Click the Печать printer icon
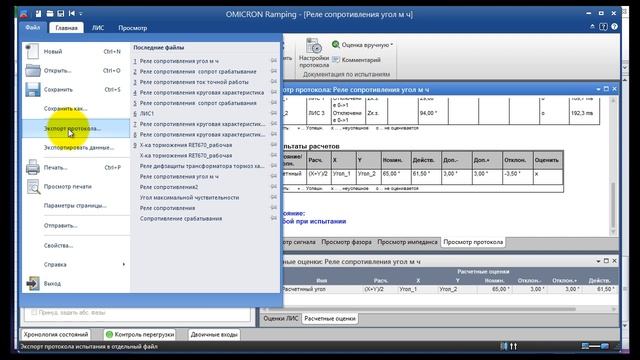This screenshot has width=640, height=360. [x=33, y=167]
